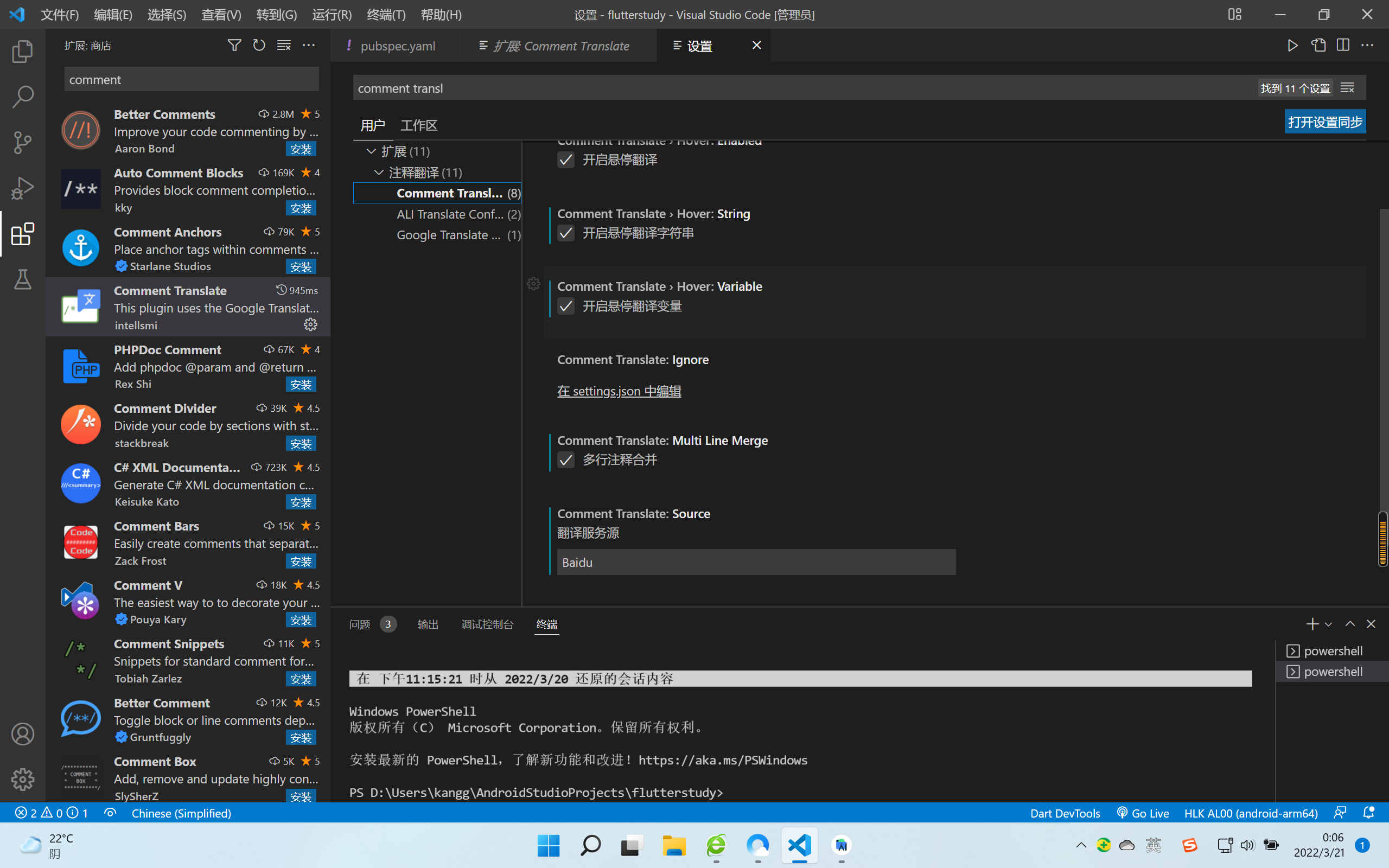Toggle 多行注释合并 checkbox
Viewport: 1389px width, 868px height.
566,460
